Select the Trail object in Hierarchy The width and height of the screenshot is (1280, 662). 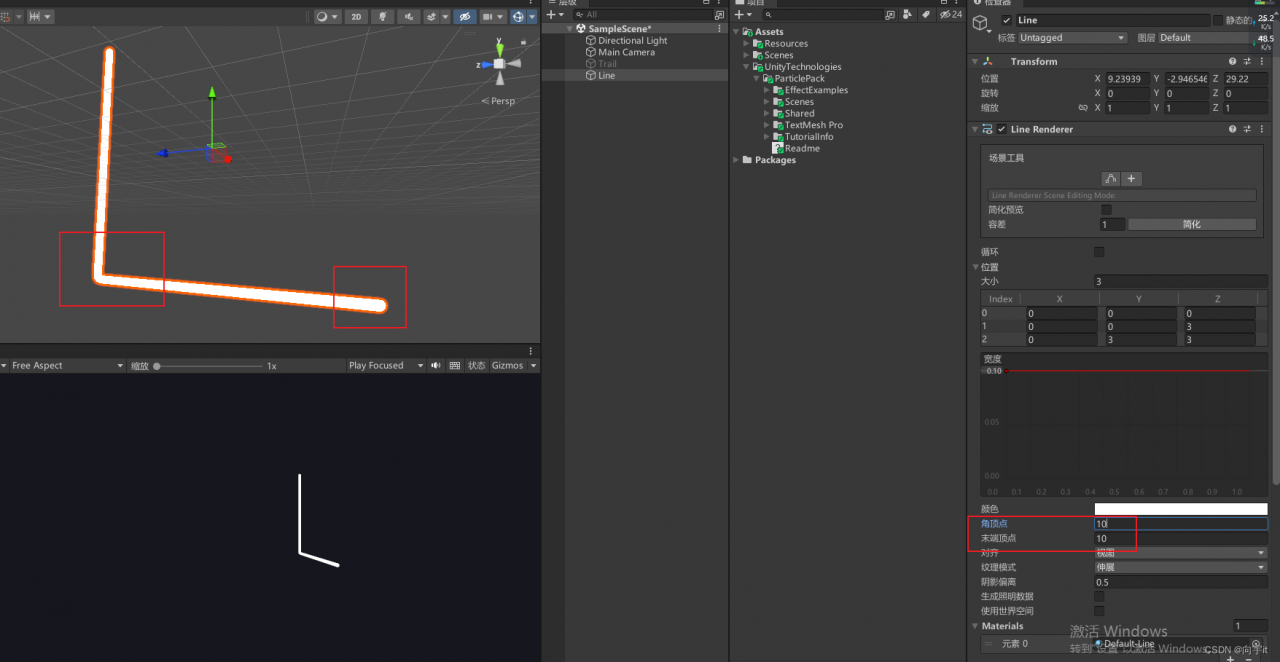tap(608, 64)
